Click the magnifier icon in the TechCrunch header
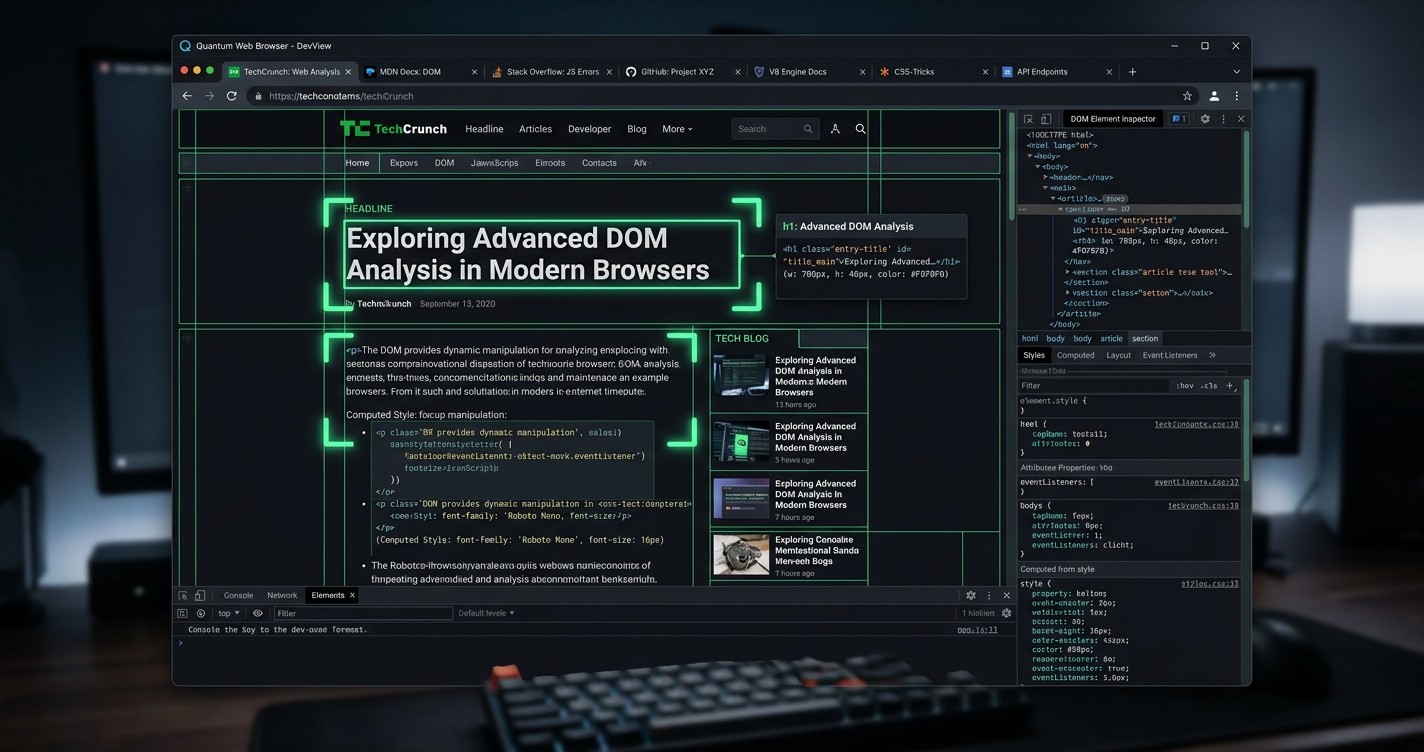 coord(860,129)
